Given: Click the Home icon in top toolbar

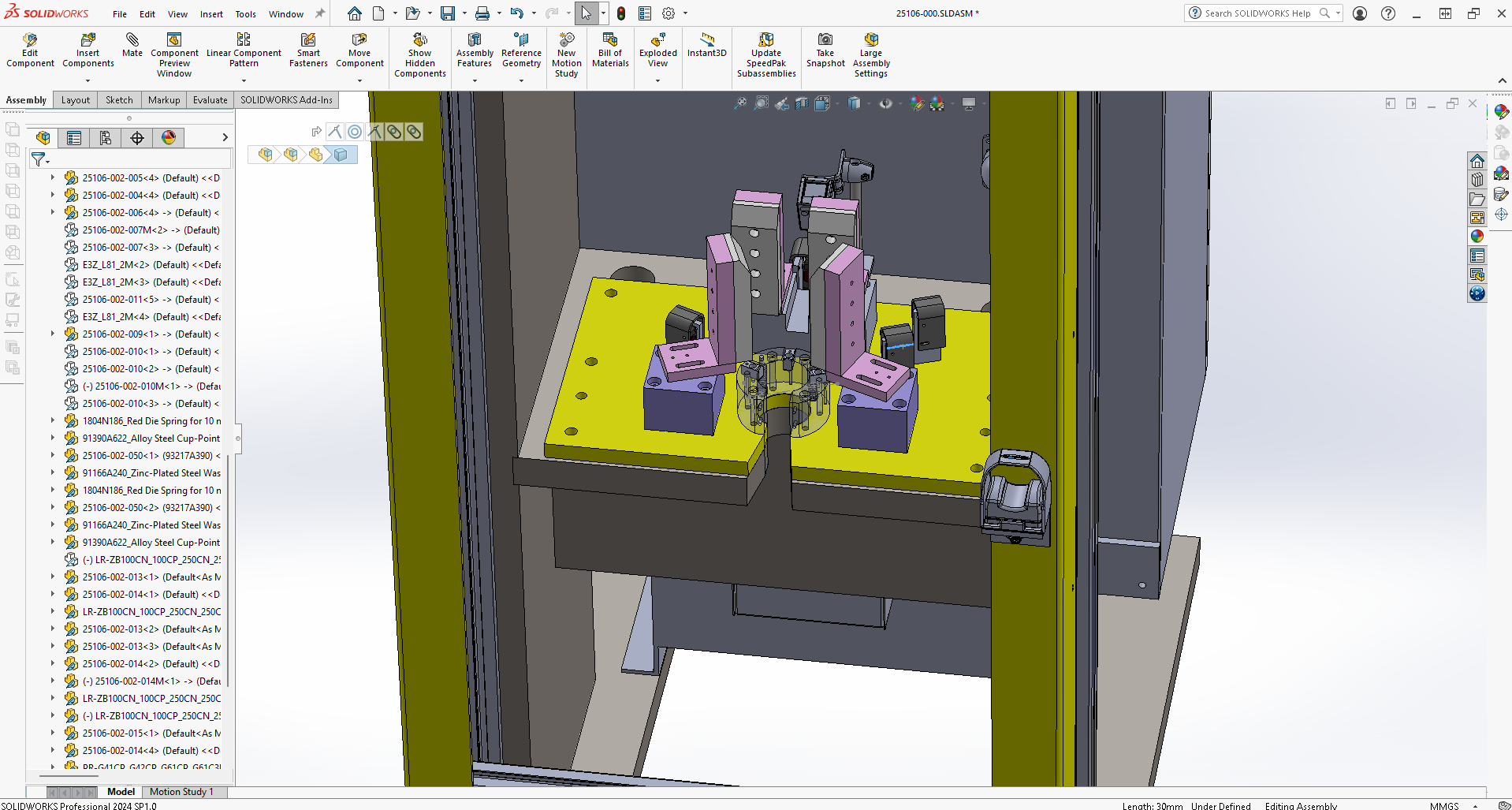Looking at the screenshot, I should click(x=355, y=13).
